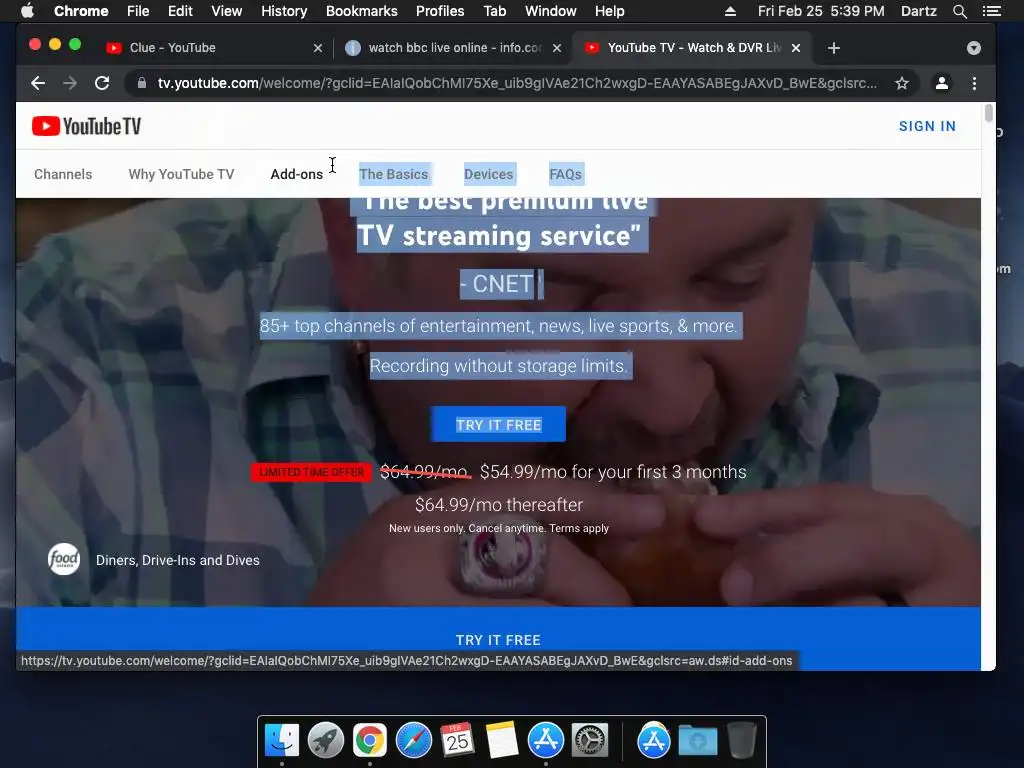Viewport: 1024px width, 768px height.
Task: Open a new tab with the plus icon
Action: point(833,48)
